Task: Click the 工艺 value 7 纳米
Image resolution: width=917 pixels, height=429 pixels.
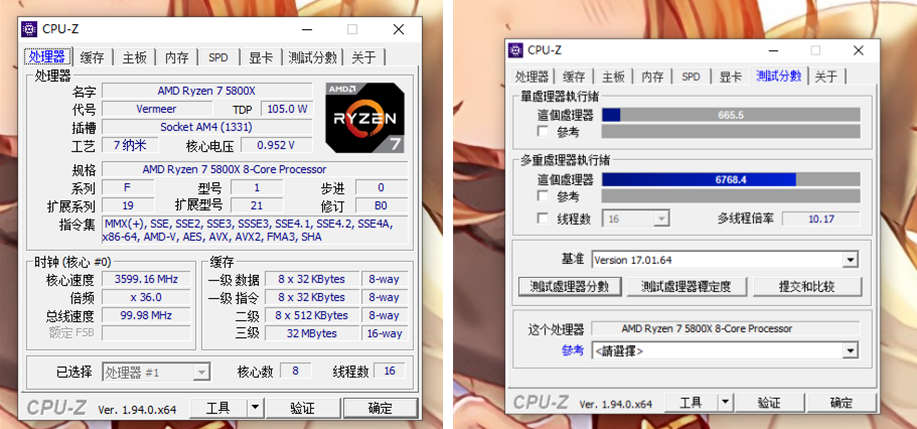Action: [130, 145]
